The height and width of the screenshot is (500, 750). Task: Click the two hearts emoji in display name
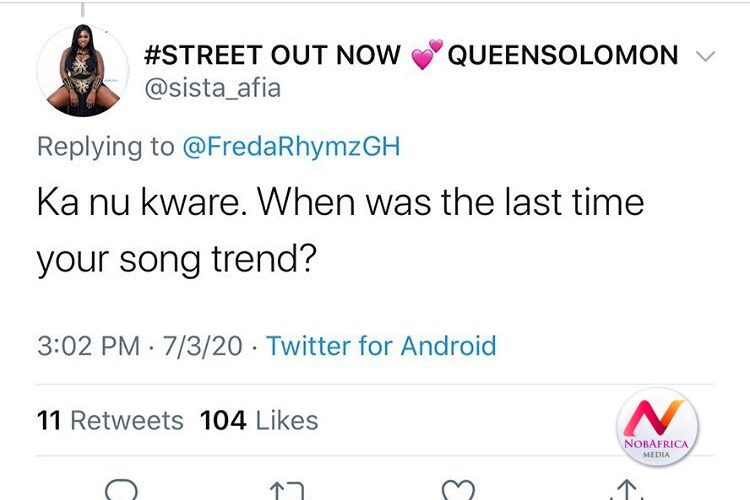(427, 56)
